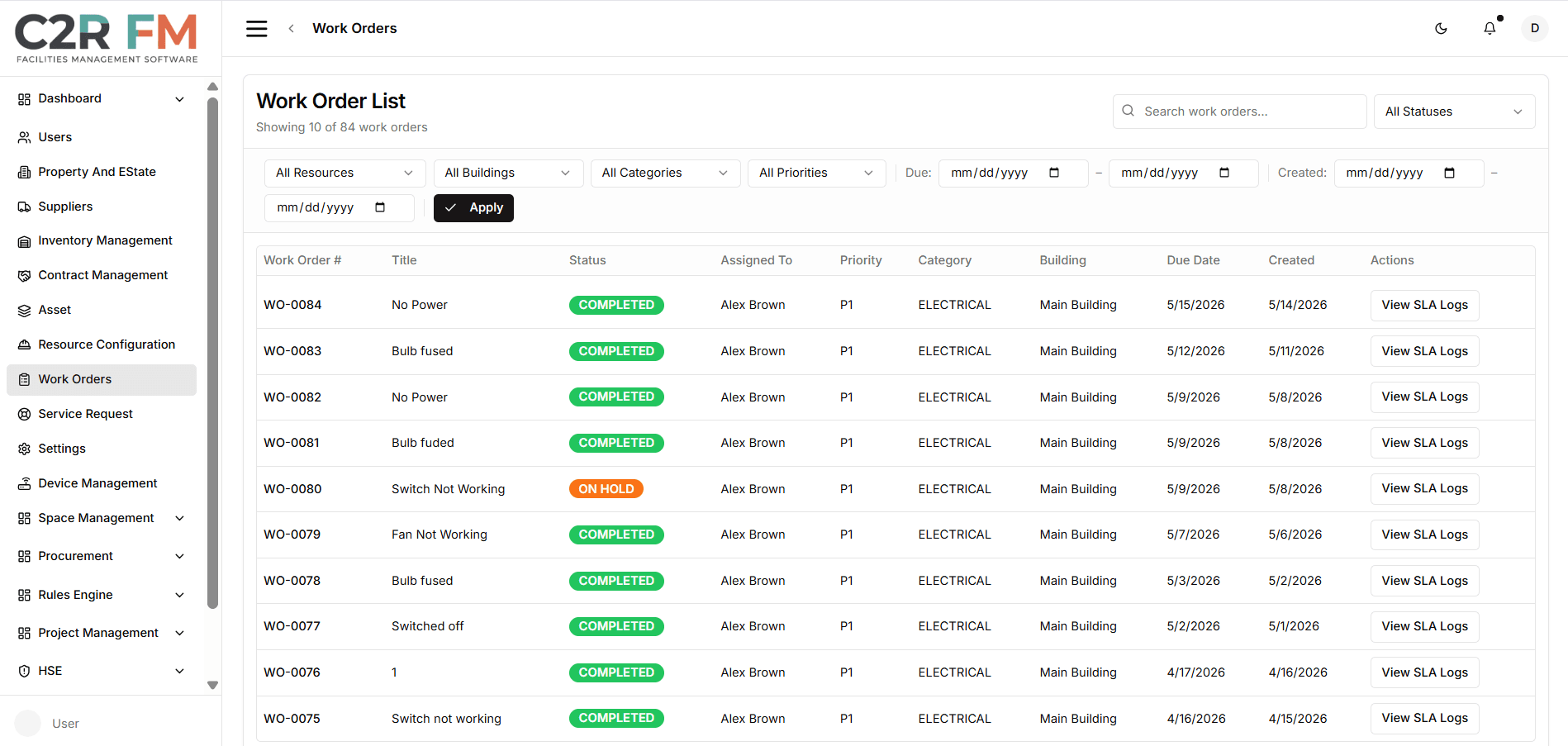Click sidebar scroll down arrow
This screenshot has width=1568, height=746.
pos(212,685)
